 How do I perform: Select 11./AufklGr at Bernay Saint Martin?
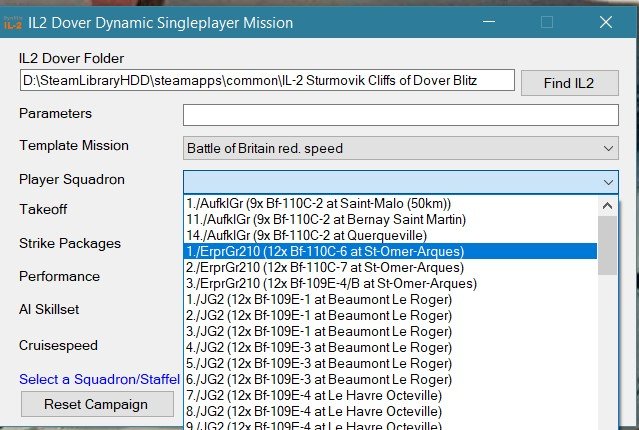pyautogui.click(x=390, y=220)
